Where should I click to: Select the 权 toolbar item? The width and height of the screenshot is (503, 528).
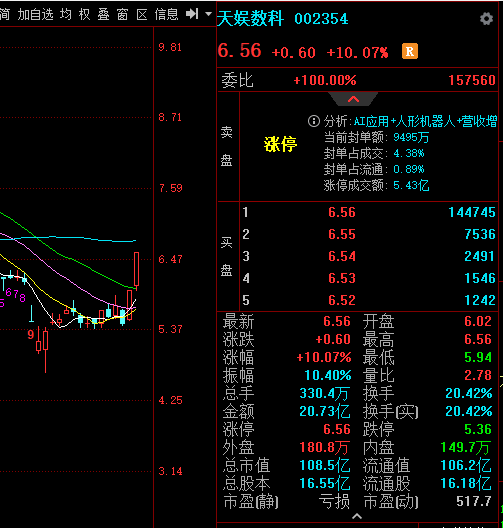pos(85,14)
